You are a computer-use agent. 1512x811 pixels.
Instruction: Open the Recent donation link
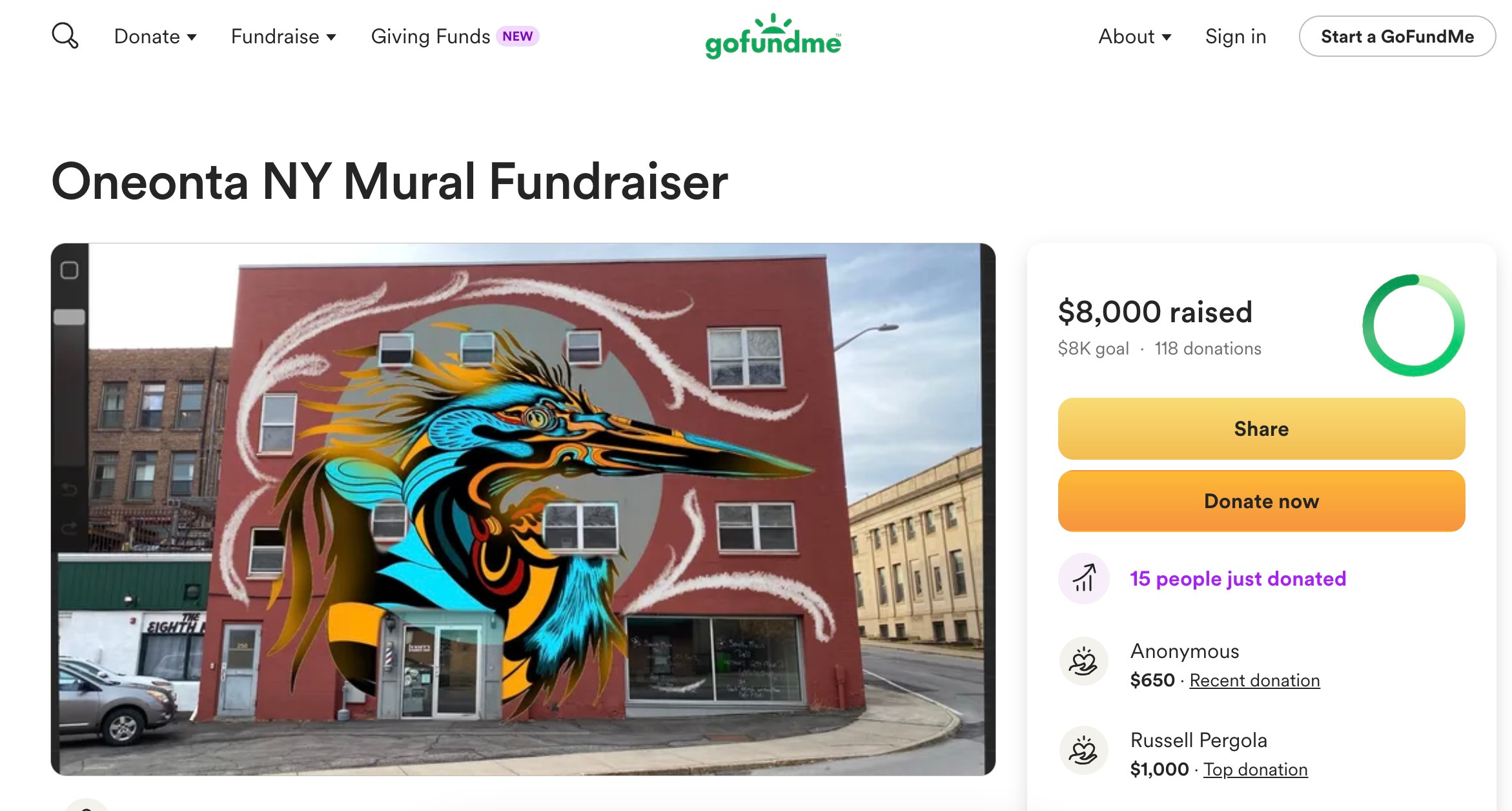[x=1254, y=681]
